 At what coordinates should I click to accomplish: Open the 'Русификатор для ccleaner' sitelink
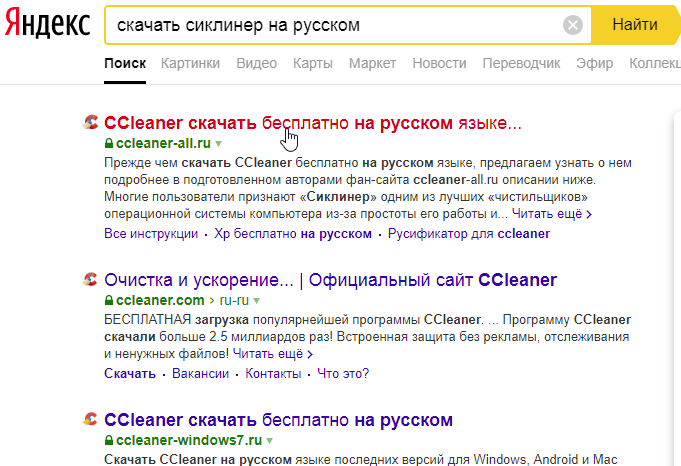(x=469, y=234)
